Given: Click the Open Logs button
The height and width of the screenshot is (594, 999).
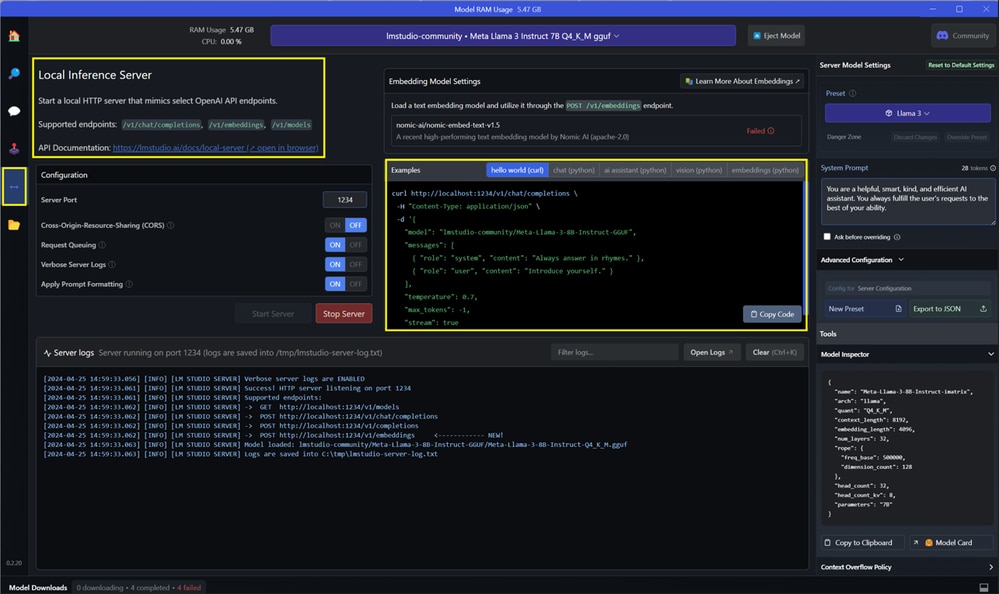Looking at the screenshot, I should click(x=712, y=352).
